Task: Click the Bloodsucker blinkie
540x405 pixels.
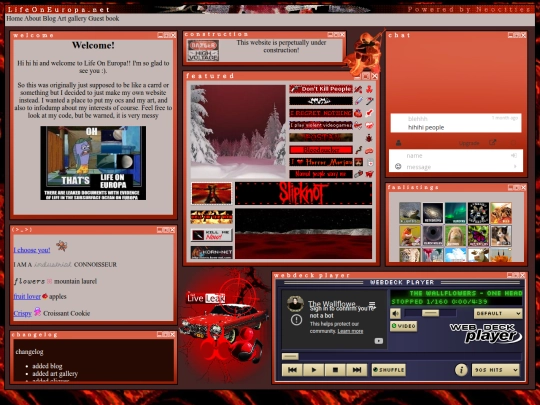Action: 321,150
